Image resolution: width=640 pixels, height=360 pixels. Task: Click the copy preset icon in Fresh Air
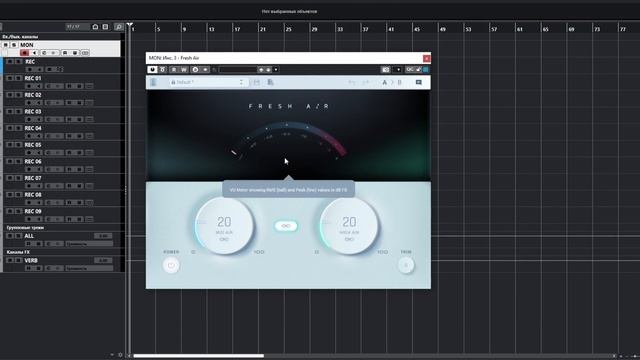click(270, 82)
